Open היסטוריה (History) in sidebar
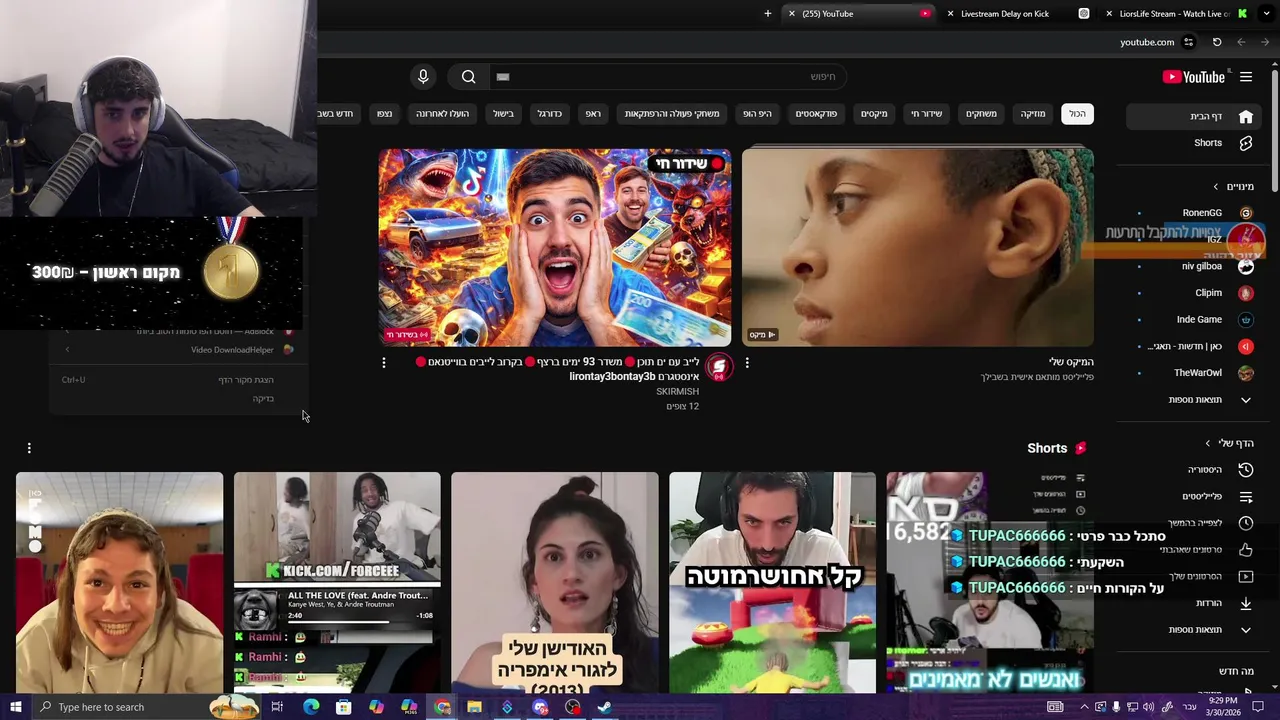The width and height of the screenshot is (1280, 720). tap(1196, 469)
